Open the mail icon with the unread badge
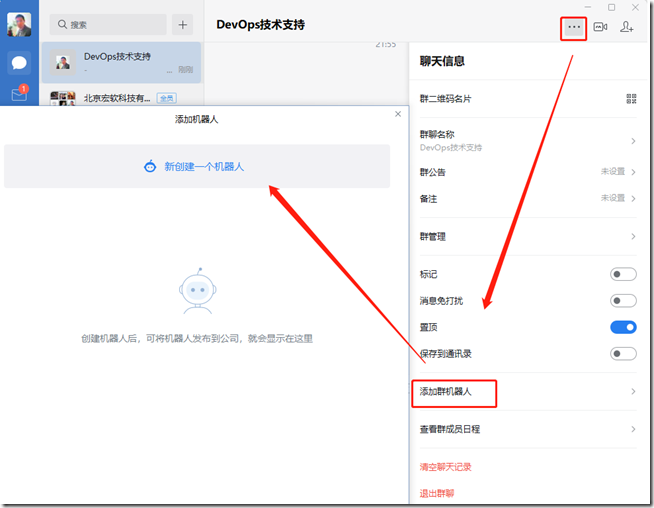This screenshot has height=508, width=654. pos(19,94)
